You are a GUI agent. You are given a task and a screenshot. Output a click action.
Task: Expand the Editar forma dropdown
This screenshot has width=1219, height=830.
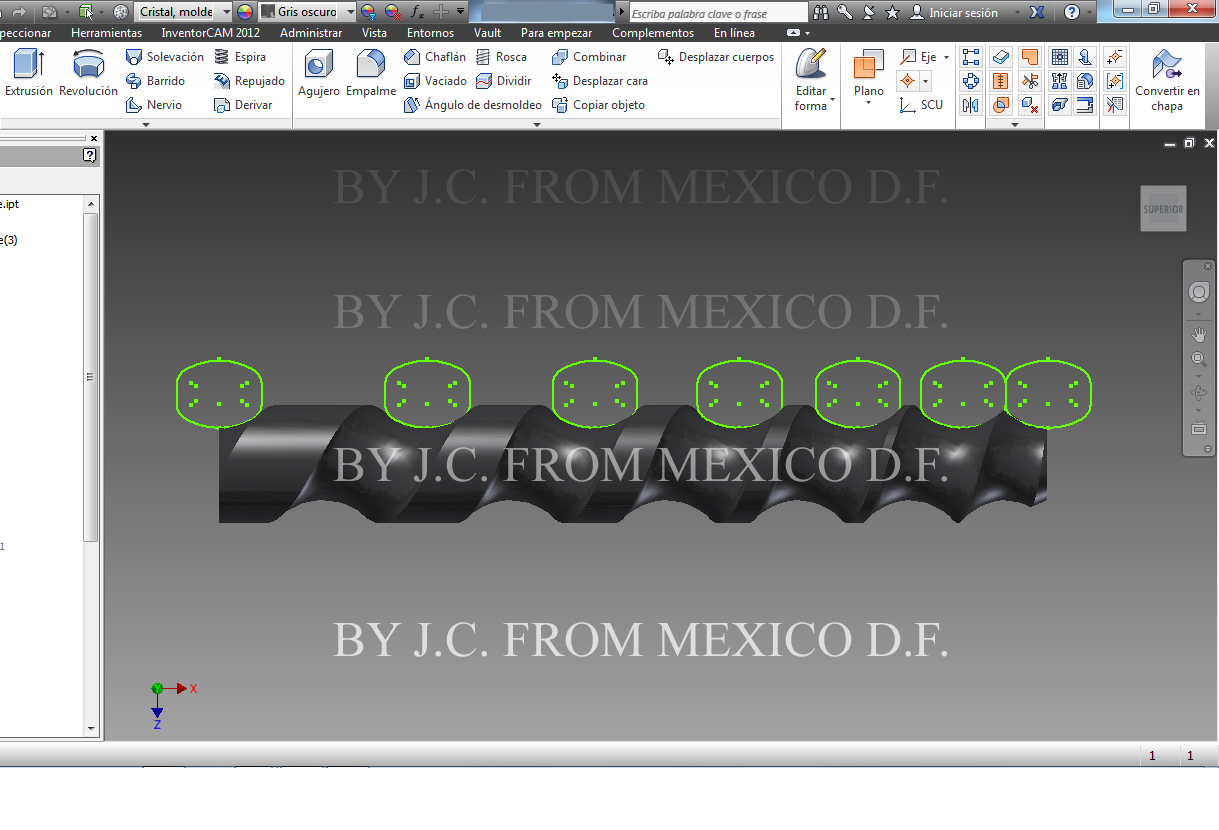point(832,100)
